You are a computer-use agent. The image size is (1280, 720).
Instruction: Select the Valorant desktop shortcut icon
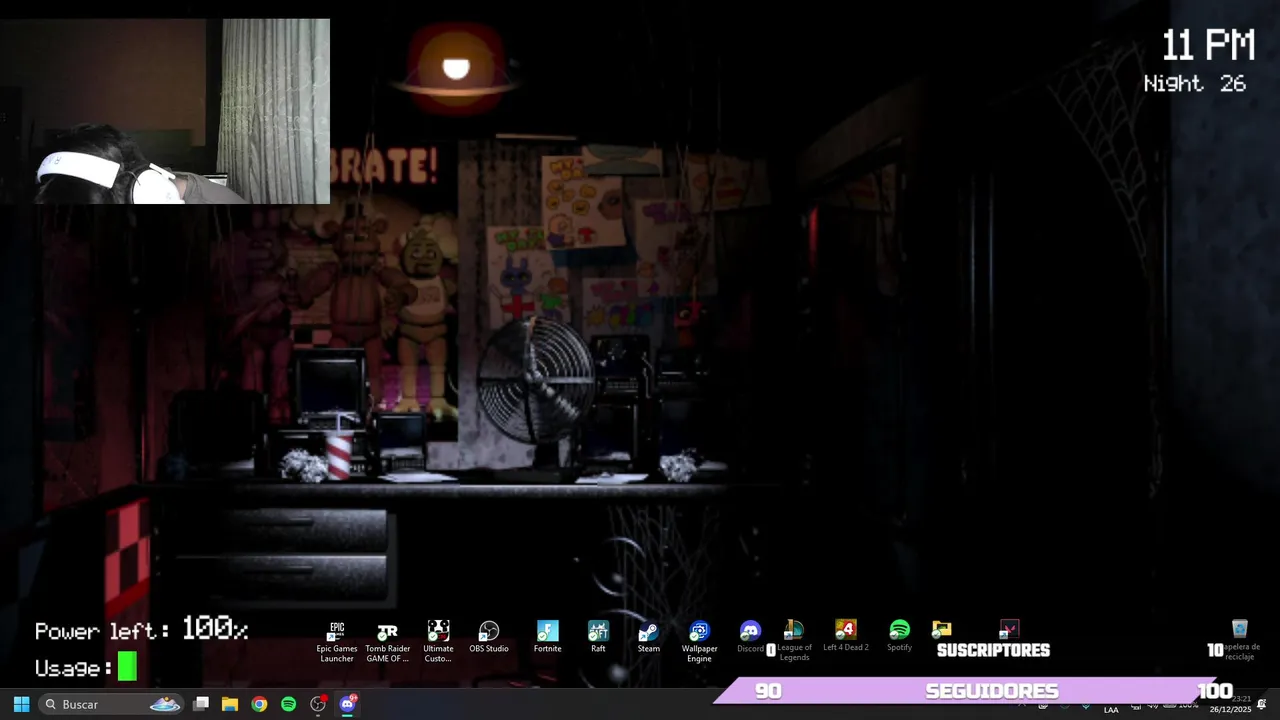[1009, 629]
